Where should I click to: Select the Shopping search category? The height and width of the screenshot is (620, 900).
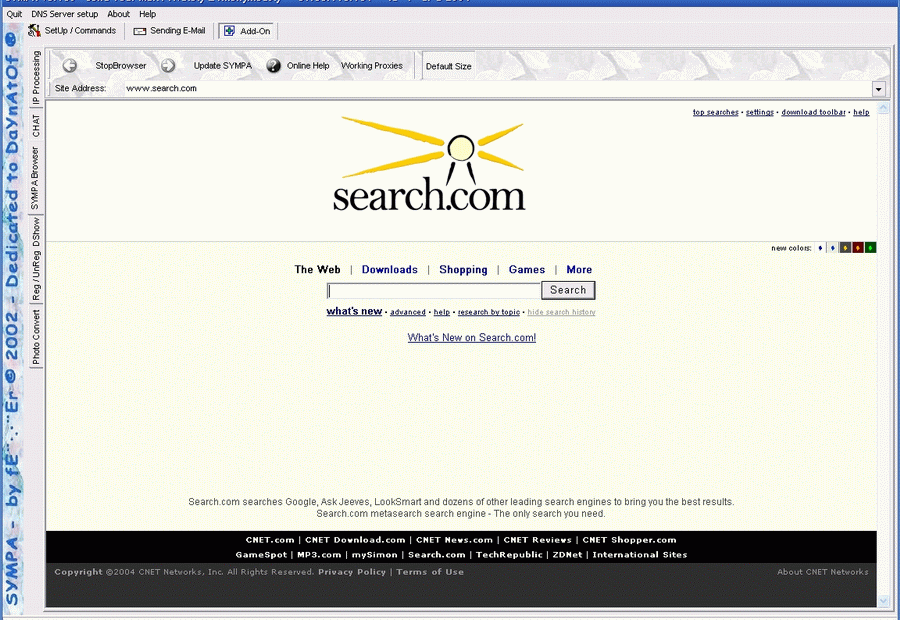pyautogui.click(x=463, y=270)
